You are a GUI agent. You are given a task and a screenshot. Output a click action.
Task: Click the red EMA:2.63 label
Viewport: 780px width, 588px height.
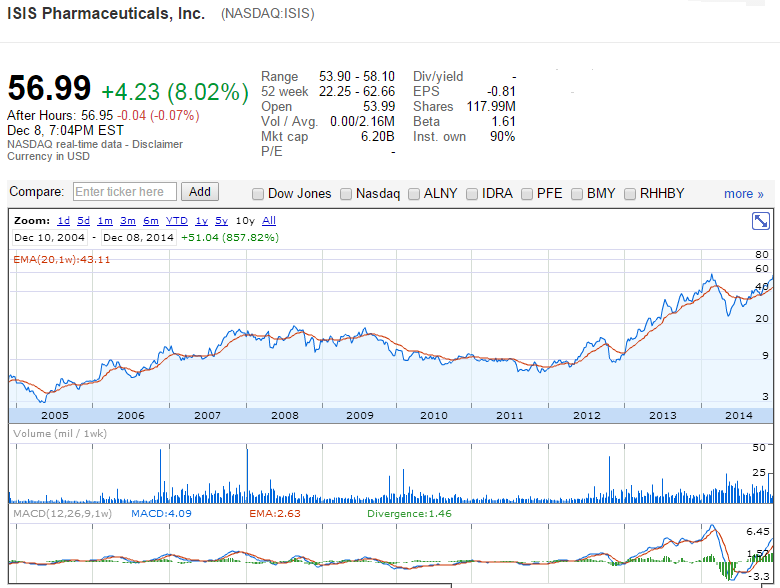pos(275,514)
